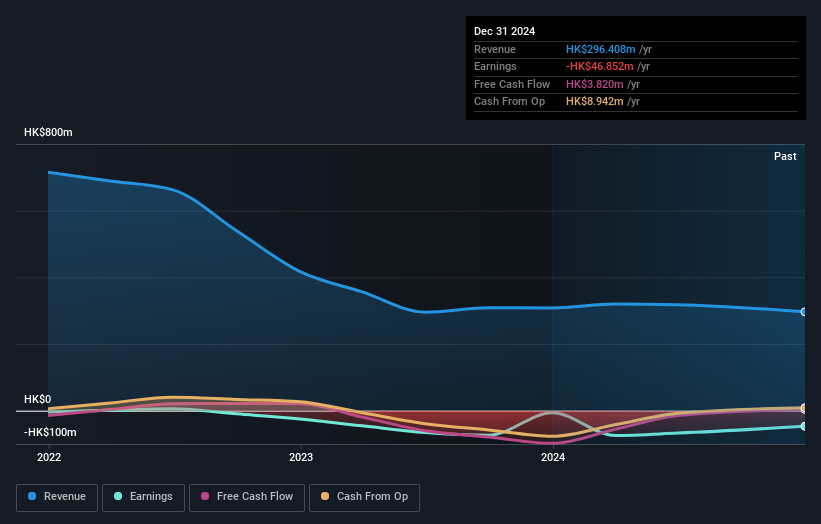Click the HK$8.942m cash from op value

pyautogui.click(x=594, y=102)
